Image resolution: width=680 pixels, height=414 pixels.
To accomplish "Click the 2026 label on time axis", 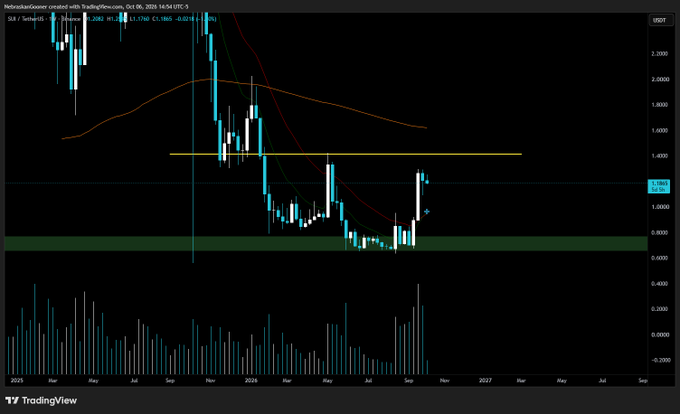I will (x=251, y=381).
